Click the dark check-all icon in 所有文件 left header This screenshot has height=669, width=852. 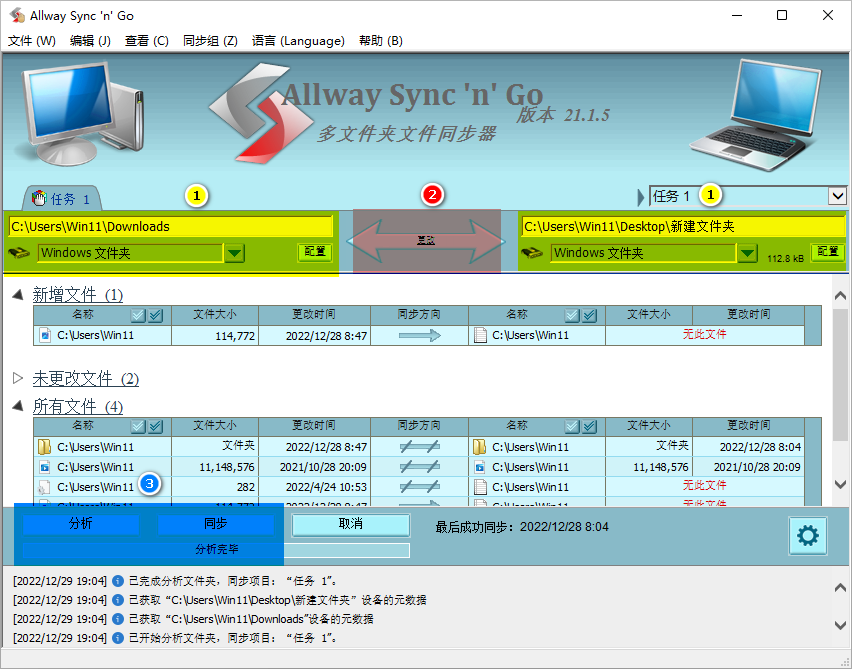pyautogui.click(x=155, y=427)
